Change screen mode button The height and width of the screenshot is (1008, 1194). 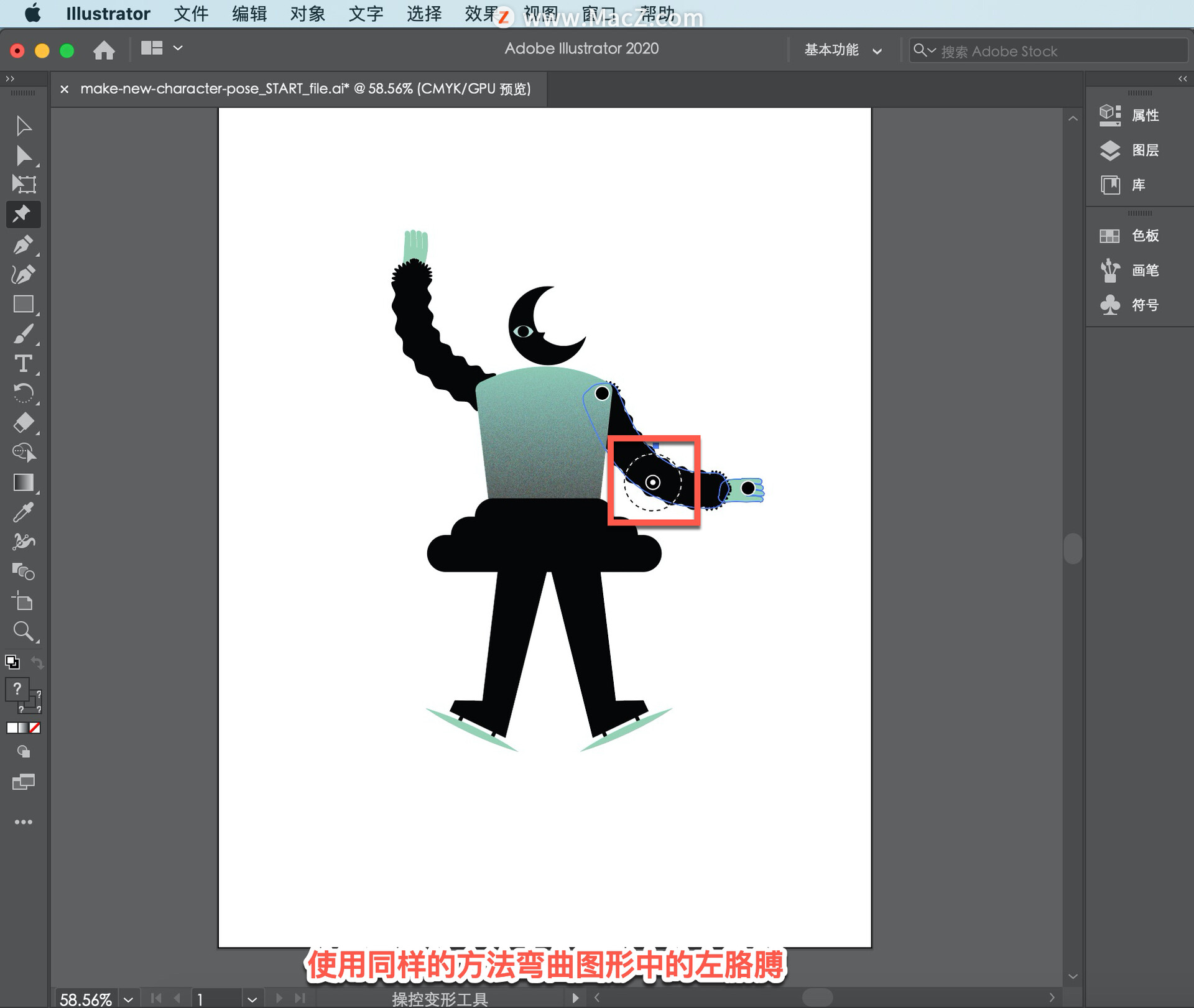24,782
